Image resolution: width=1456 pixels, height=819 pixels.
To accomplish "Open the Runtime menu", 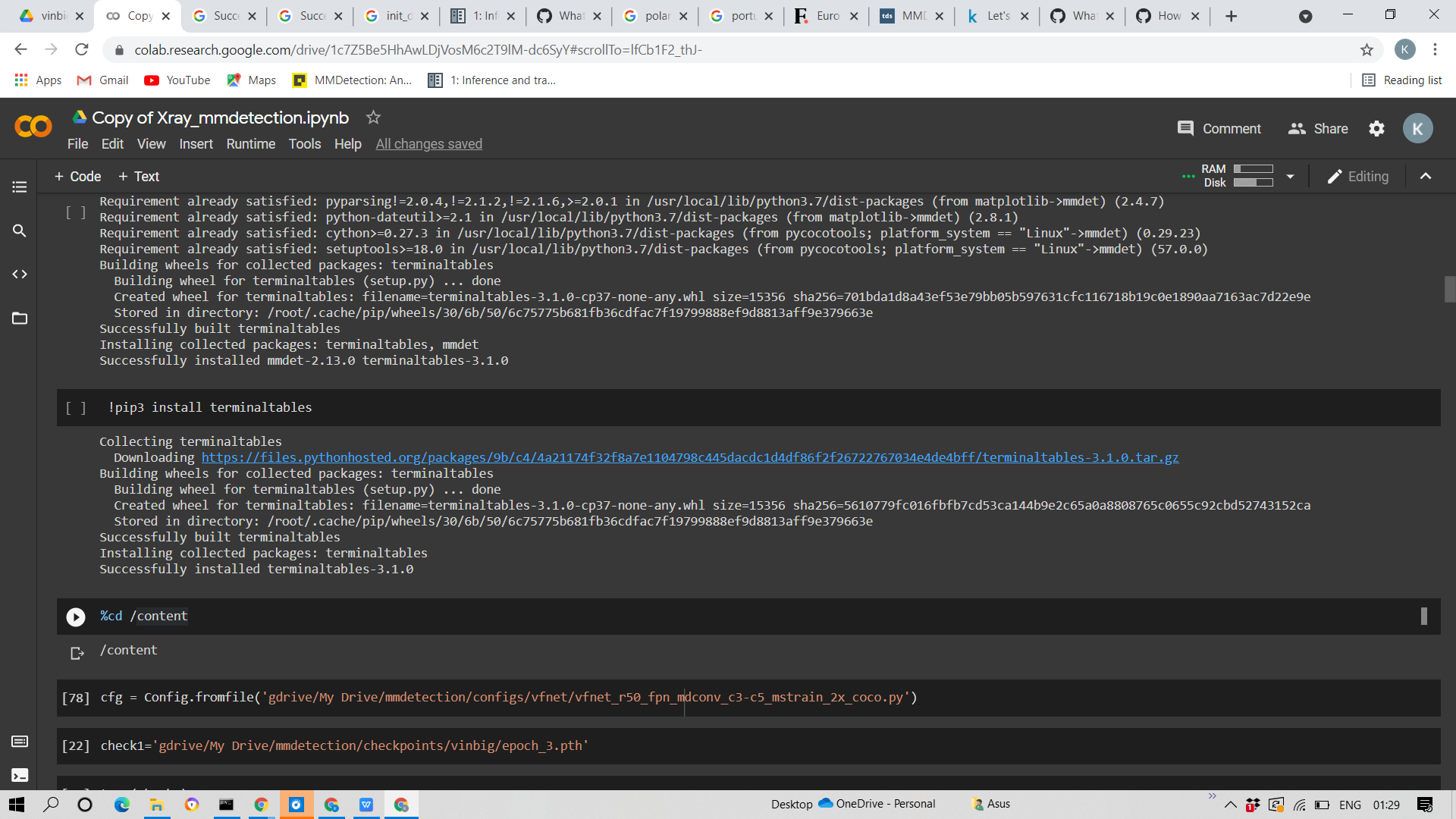I will click(x=250, y=144).
